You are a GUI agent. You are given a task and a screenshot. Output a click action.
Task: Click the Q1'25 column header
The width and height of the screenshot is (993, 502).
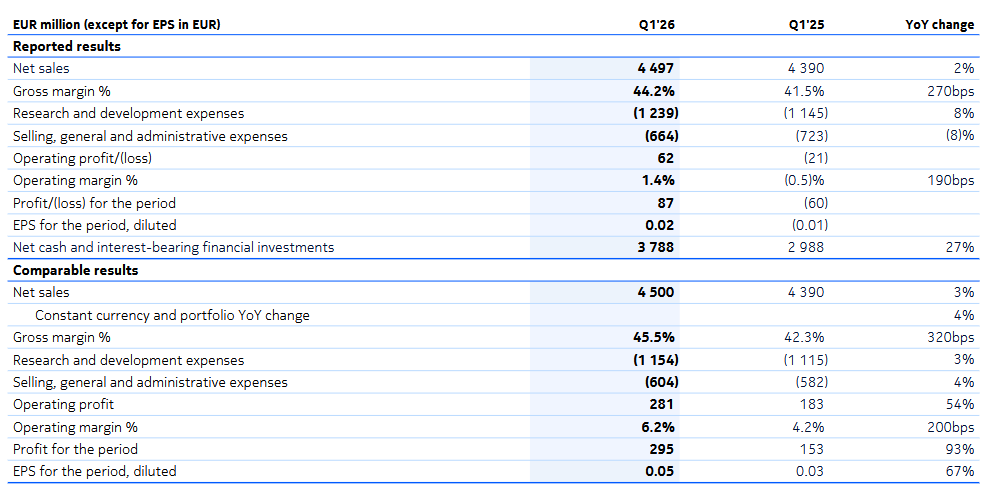coord(806,24)
